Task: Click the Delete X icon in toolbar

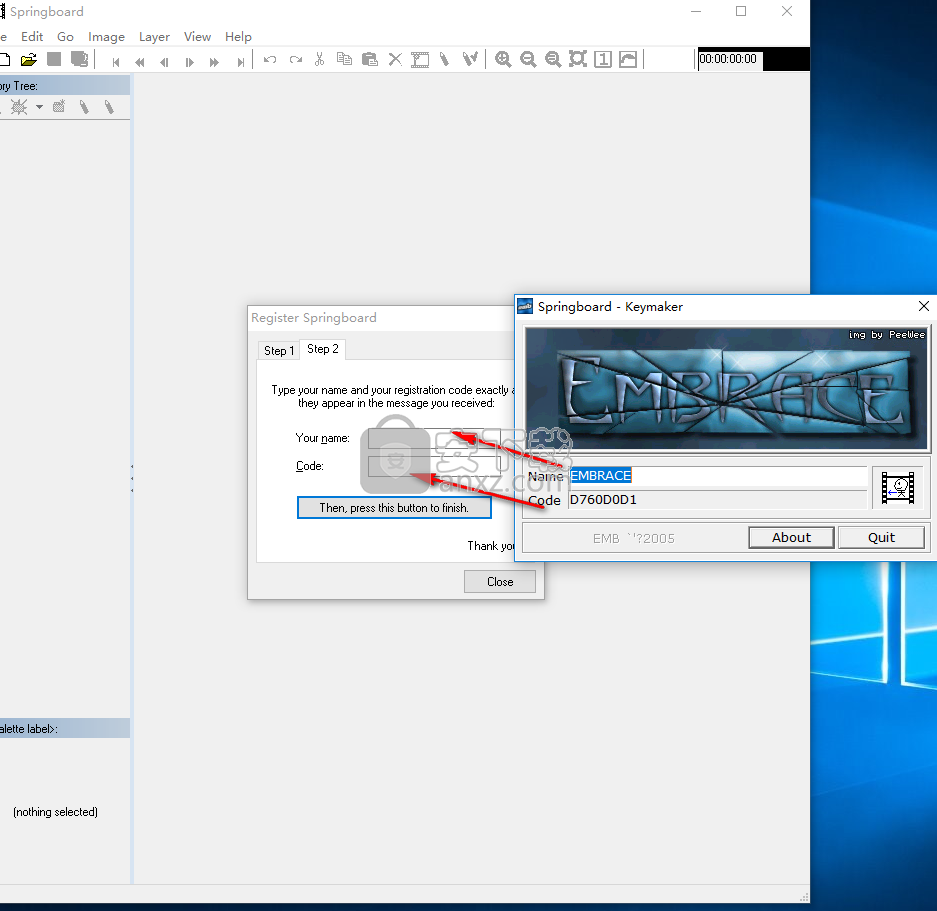Action: (395, 59)
